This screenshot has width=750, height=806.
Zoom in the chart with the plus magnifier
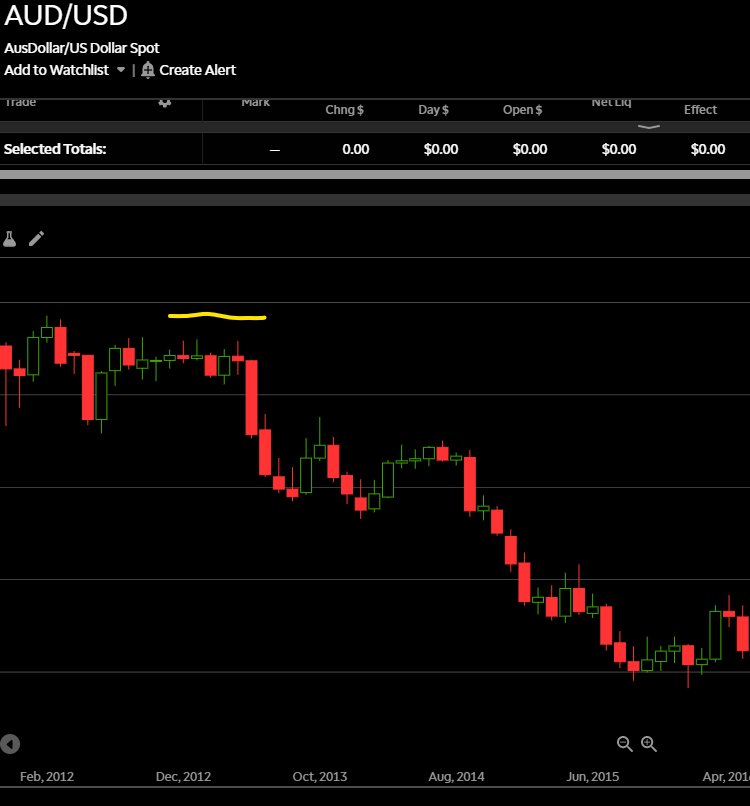coord(649,744)
